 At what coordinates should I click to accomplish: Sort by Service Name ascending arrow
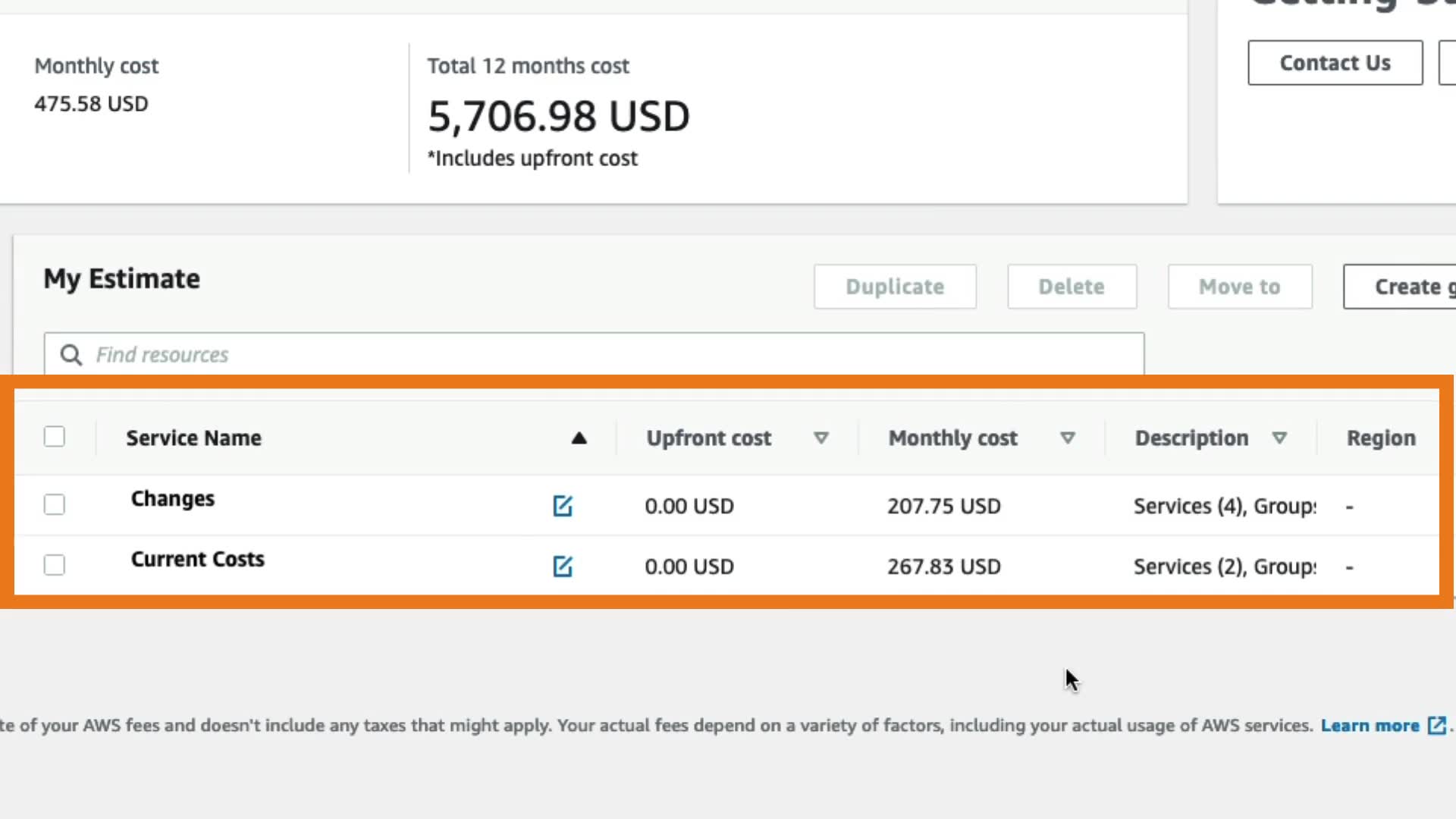point(579,438)
